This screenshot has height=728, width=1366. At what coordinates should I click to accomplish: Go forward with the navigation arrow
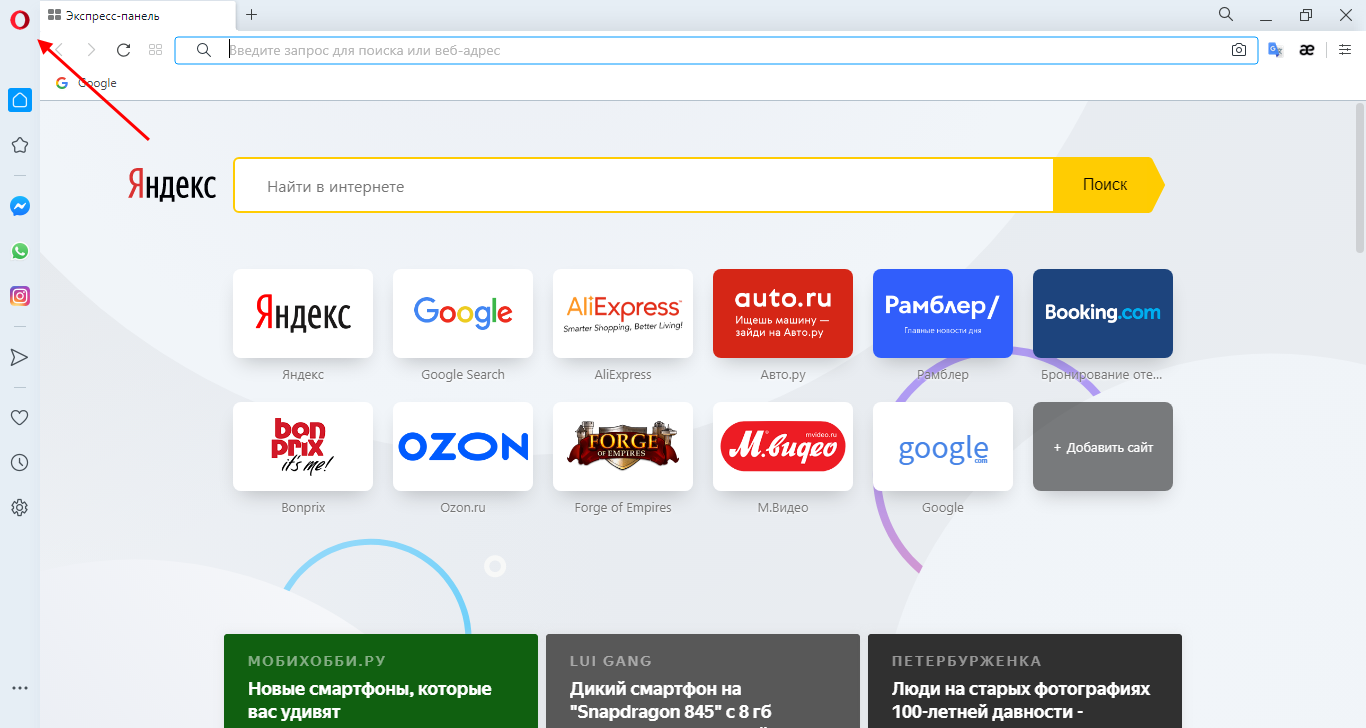(x=92, y=50)
